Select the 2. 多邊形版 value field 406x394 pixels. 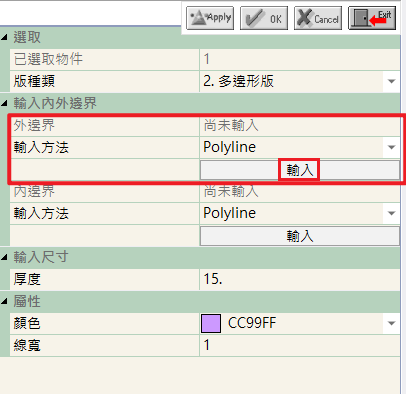292,81
